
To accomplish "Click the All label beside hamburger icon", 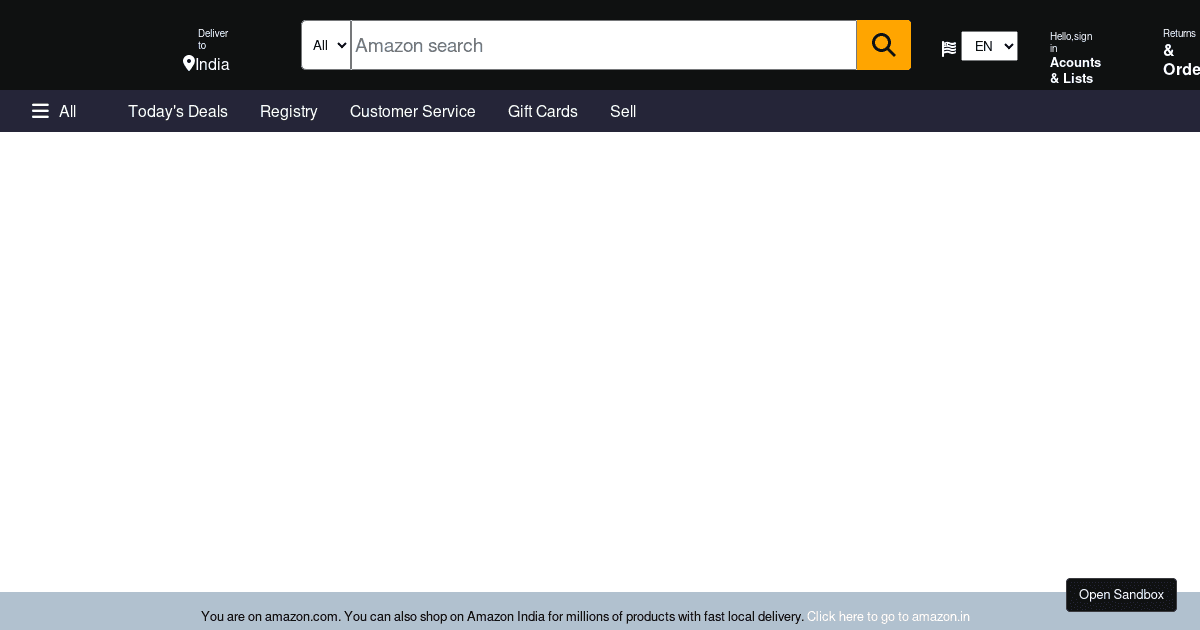I will (x=67, y=111).
